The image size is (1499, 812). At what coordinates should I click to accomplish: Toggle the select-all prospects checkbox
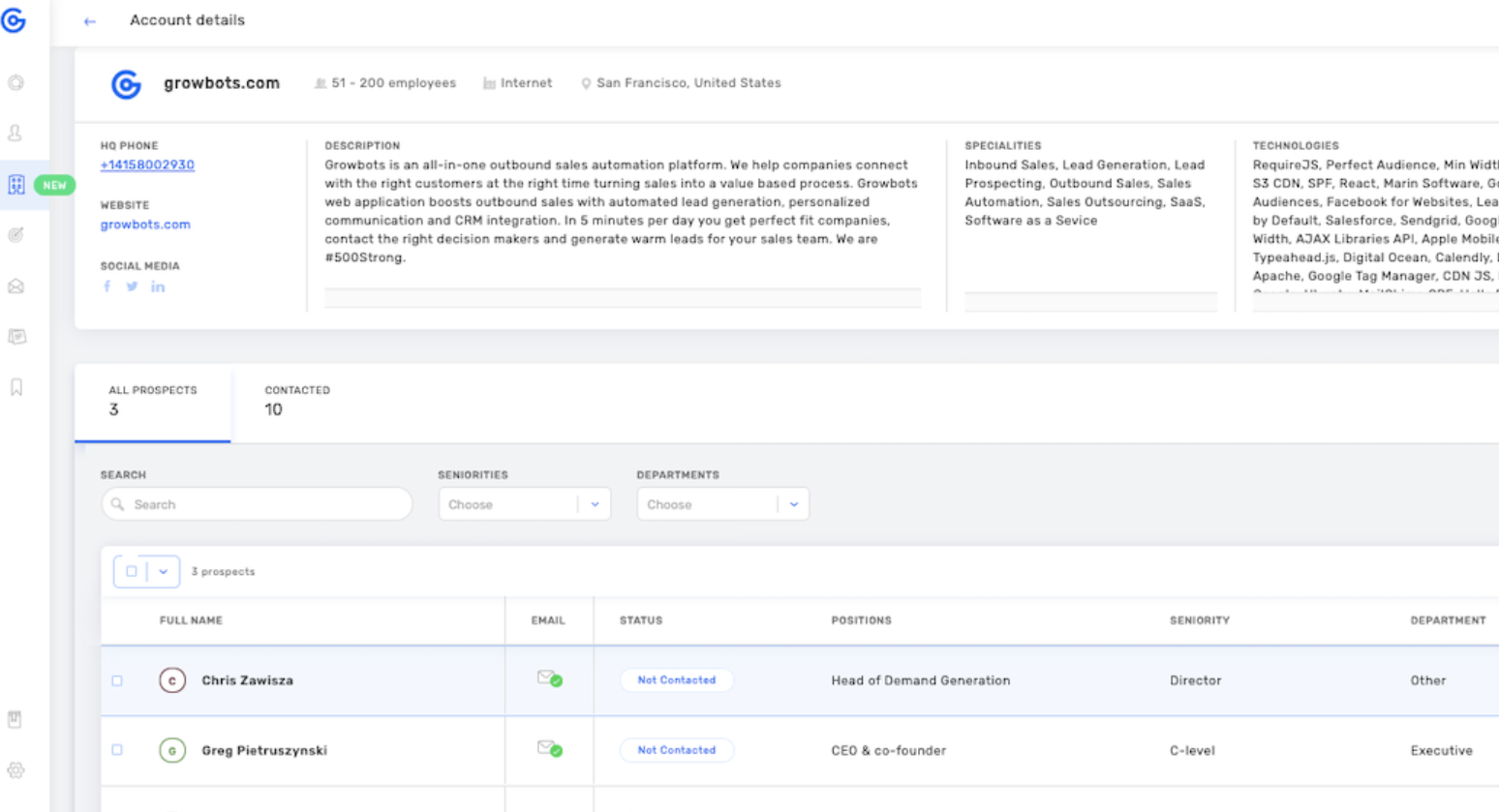[x=132, y=571]
